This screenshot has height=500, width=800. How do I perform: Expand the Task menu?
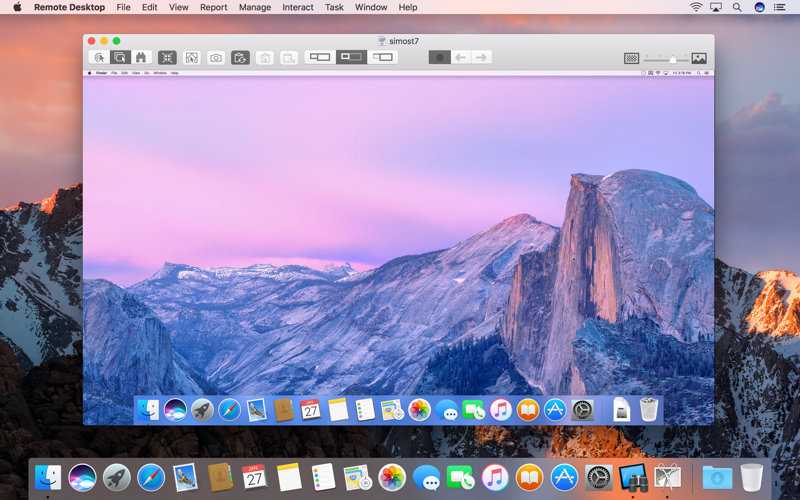coord(334,7)
